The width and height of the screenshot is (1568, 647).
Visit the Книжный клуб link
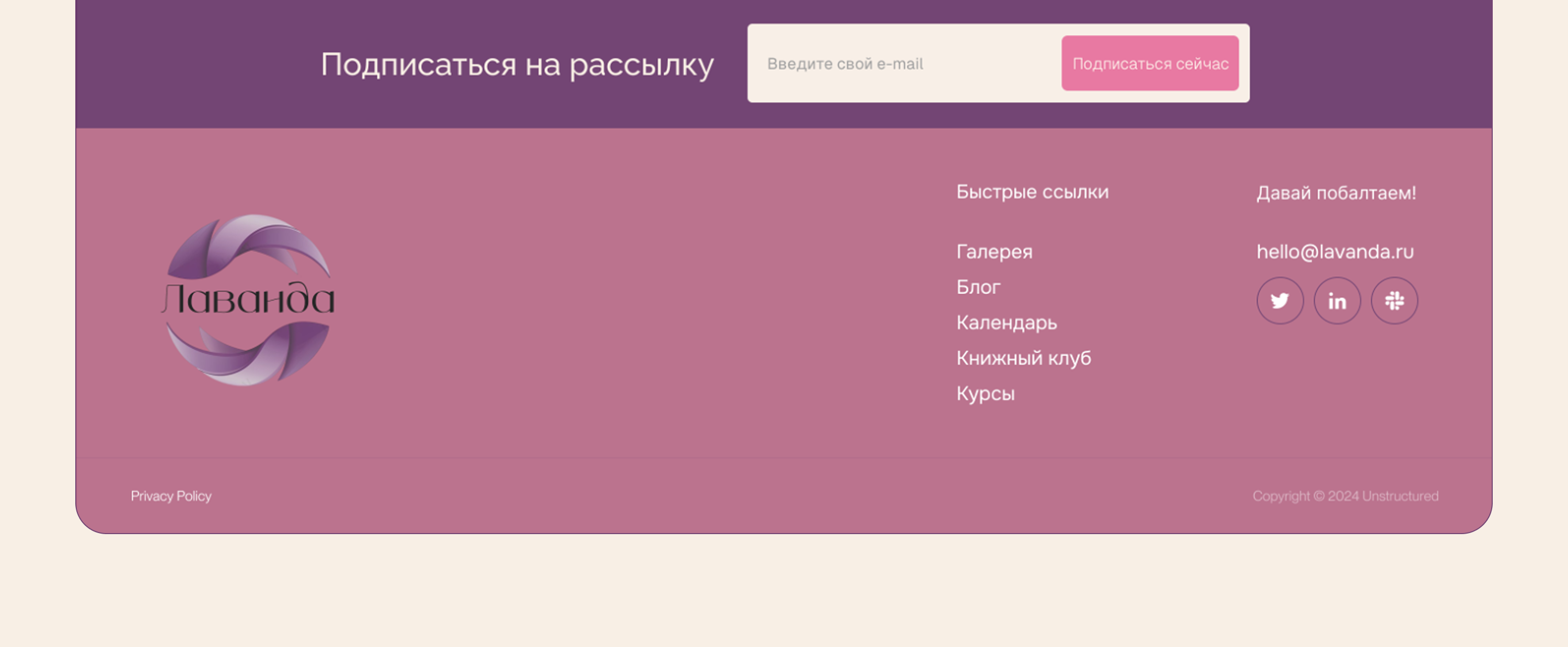(1023, 358)
